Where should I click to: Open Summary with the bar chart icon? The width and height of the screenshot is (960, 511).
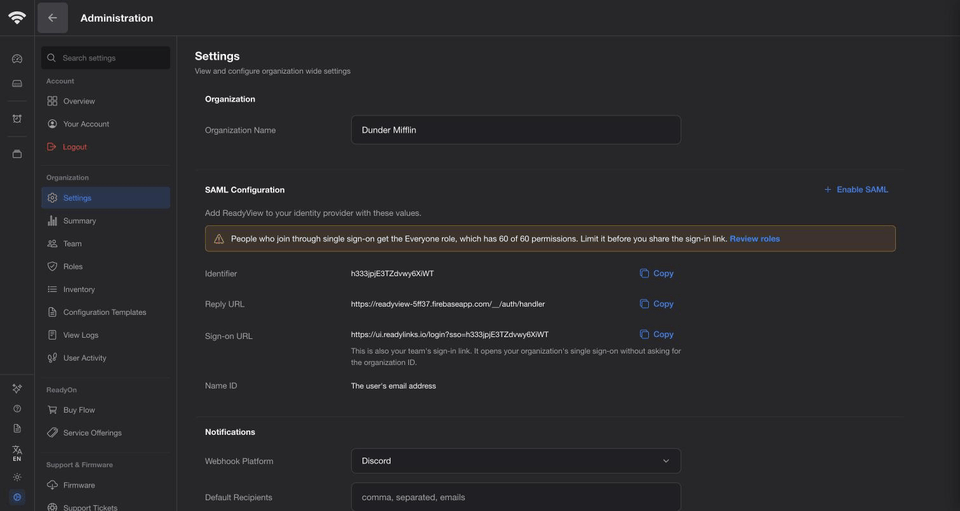105,221
